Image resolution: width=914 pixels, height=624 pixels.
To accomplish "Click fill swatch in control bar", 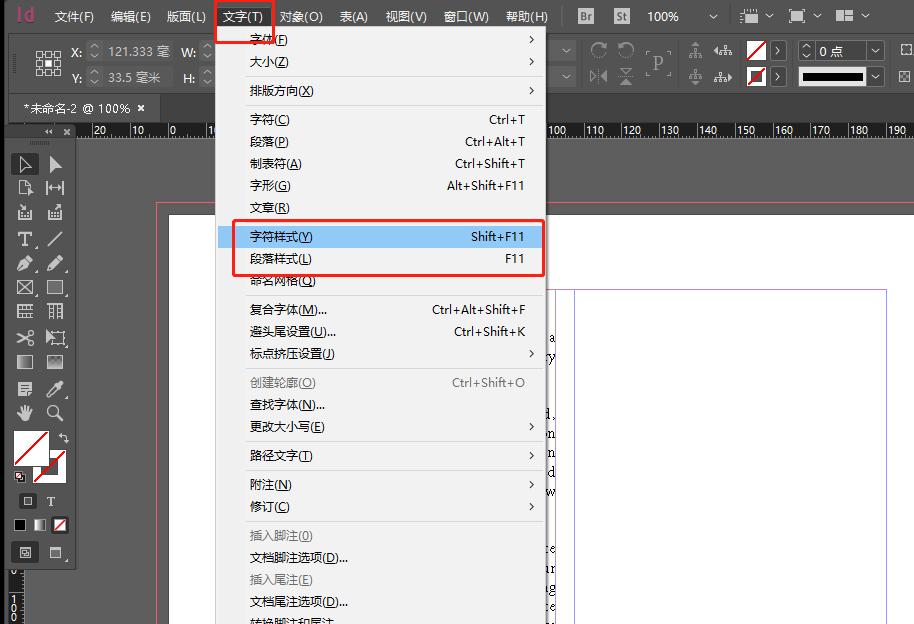I will (756, 51).
